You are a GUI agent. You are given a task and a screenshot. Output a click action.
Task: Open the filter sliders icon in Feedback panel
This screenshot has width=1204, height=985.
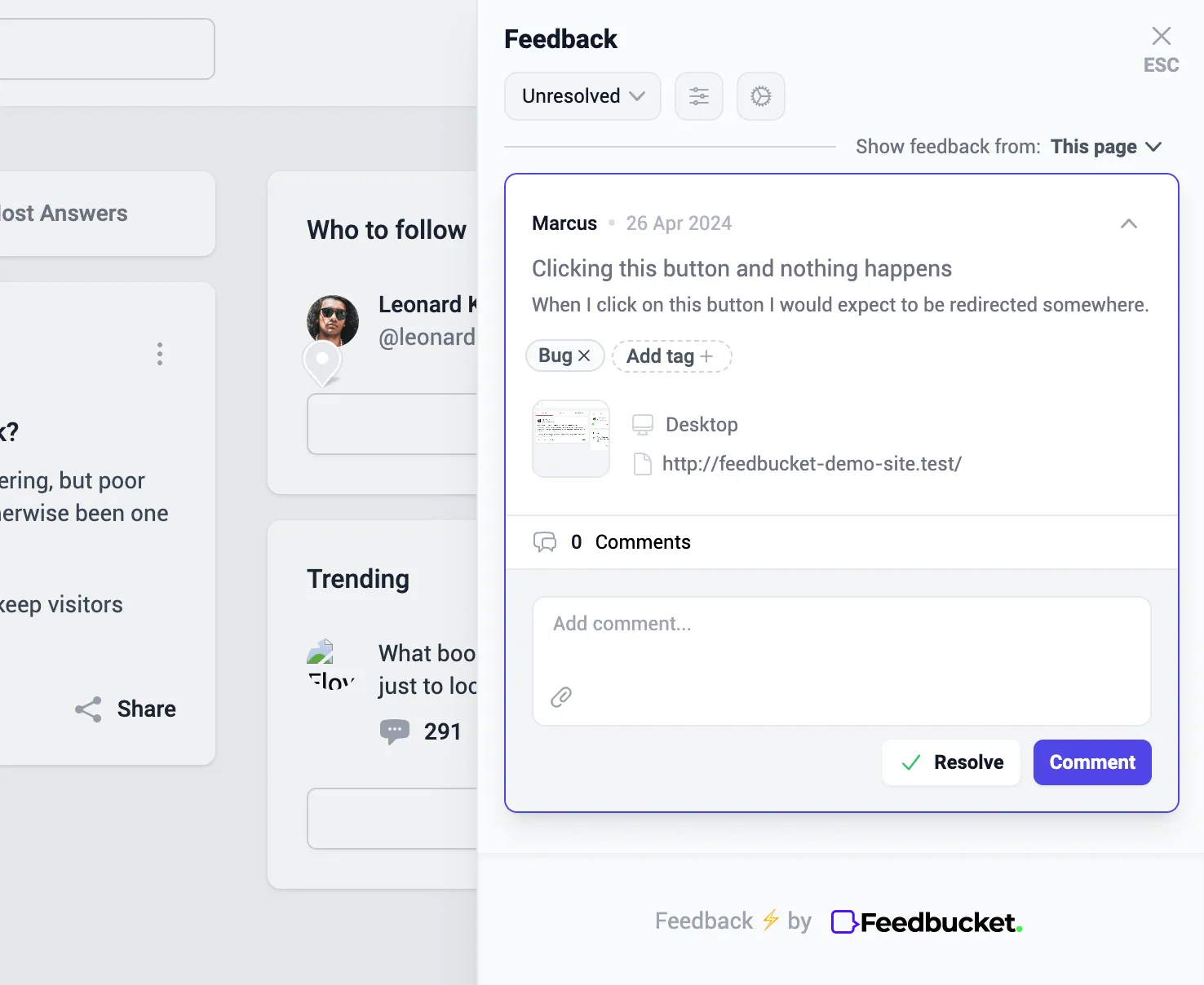698,96
